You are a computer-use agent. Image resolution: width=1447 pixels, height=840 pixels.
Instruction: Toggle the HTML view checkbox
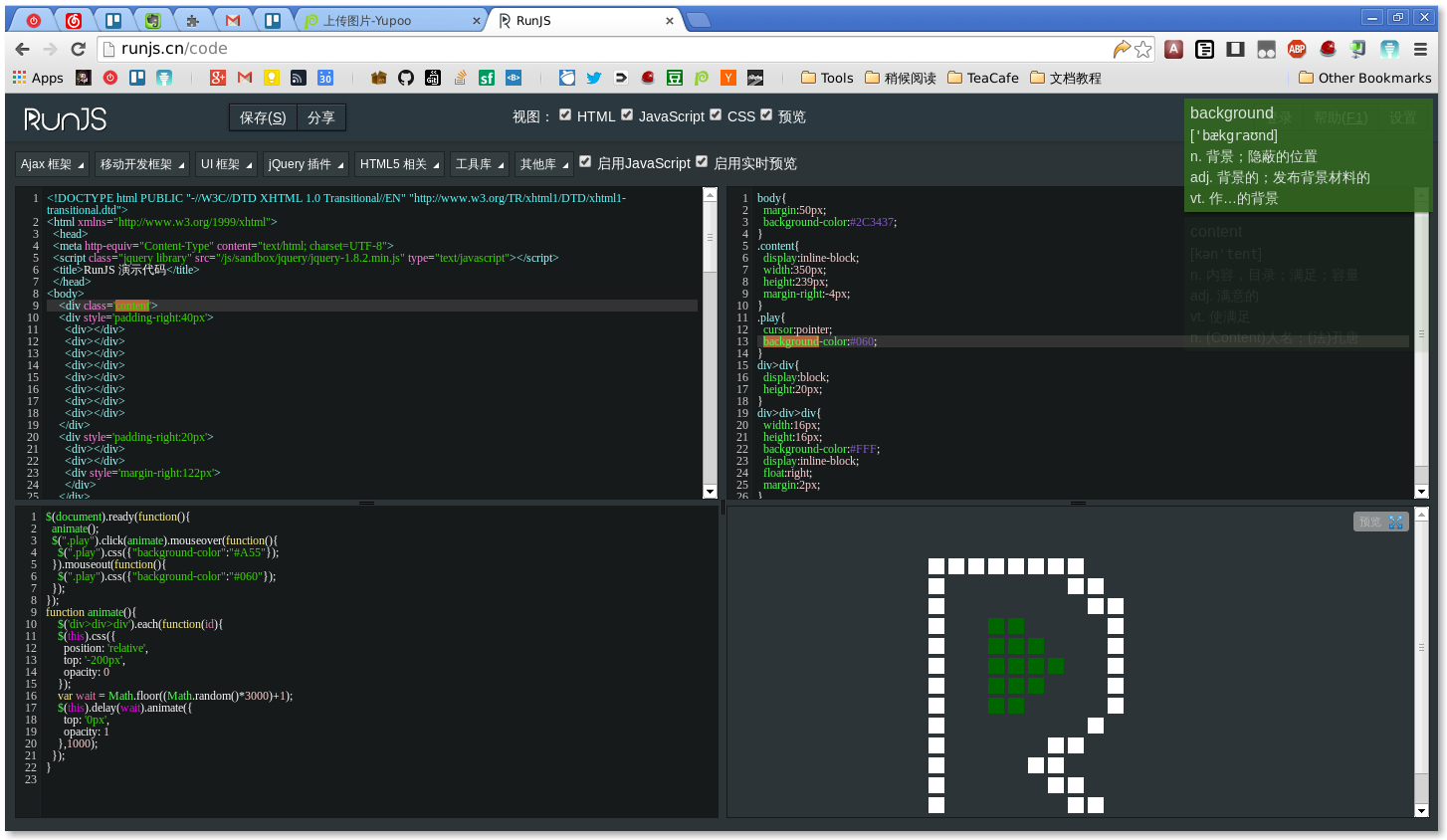pyautogui.click(x=565, y=114)
